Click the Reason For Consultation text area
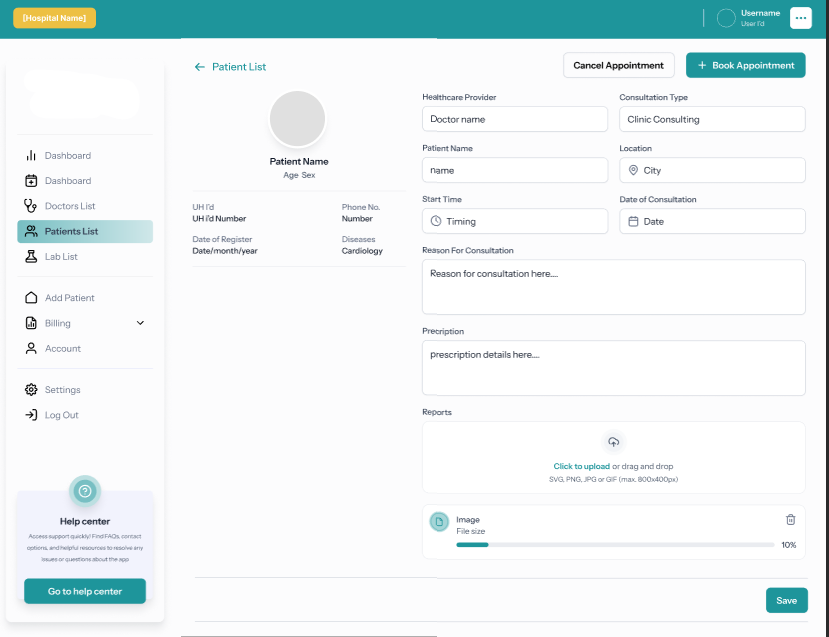The image size is (829, 637). point(613,287)
